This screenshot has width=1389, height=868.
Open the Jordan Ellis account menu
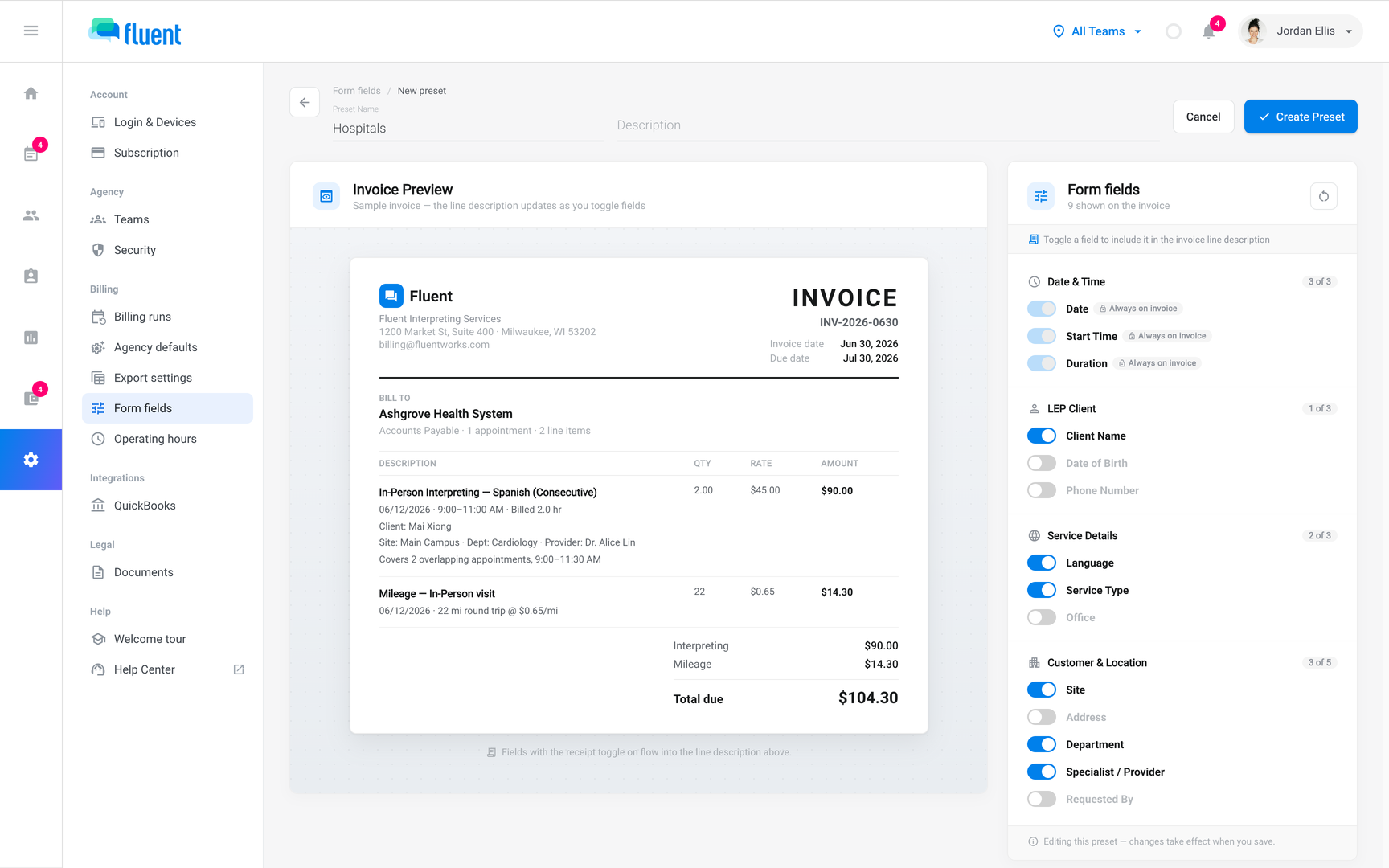point(1300,31)
